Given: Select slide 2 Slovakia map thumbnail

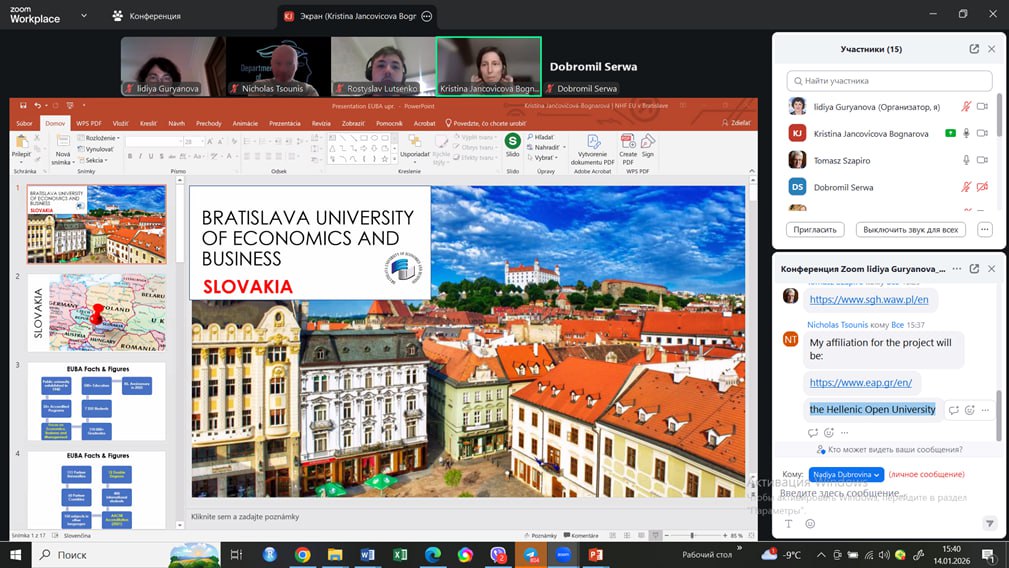Looking at the screenshot, I should pyautogui.click(x=96, y=312).
